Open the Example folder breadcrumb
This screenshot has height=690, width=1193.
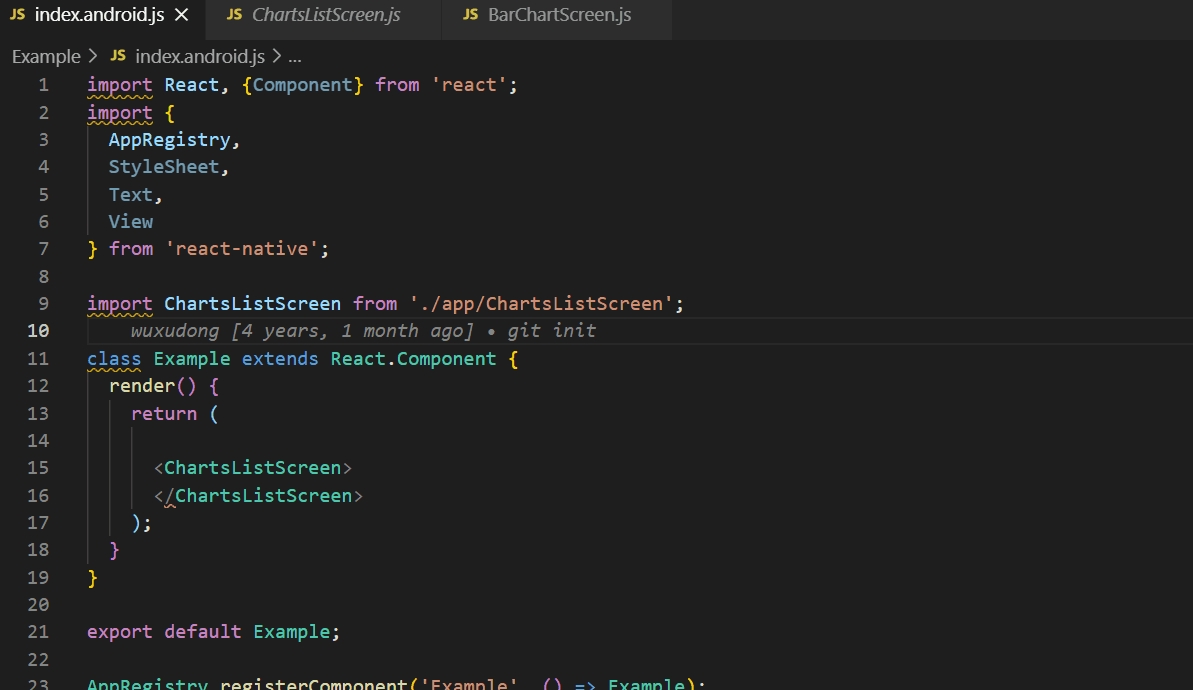coord(46,56)
